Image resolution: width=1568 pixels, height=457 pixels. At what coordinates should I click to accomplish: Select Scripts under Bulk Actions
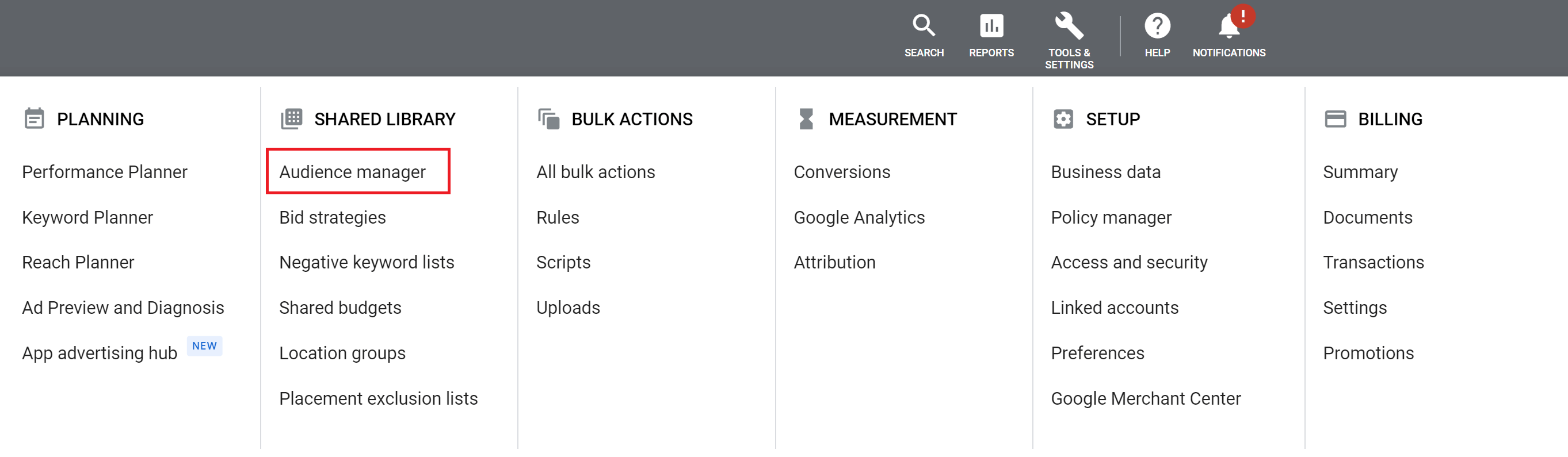pyautogui.click(x=563, y=263)
